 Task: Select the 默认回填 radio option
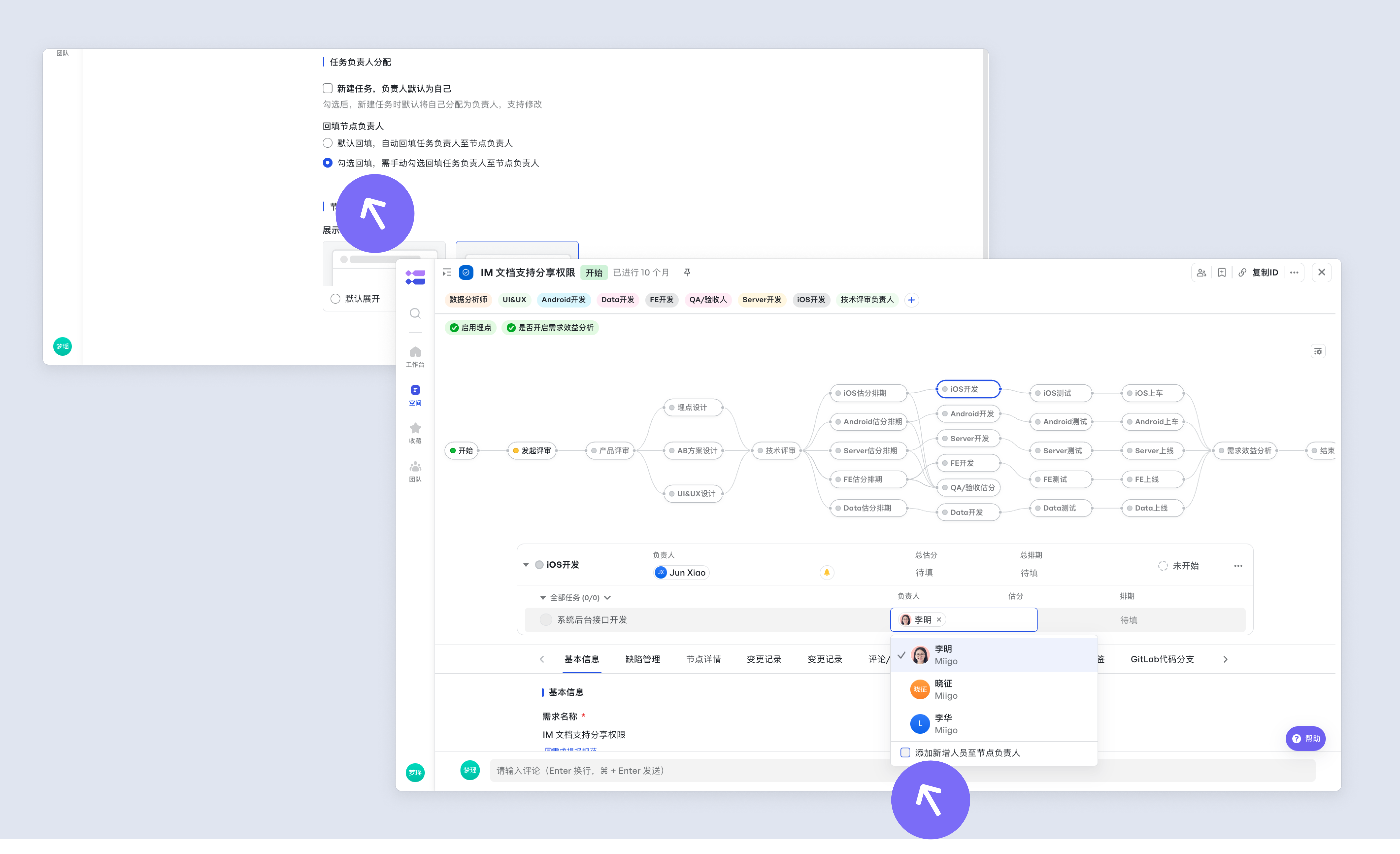328,143
